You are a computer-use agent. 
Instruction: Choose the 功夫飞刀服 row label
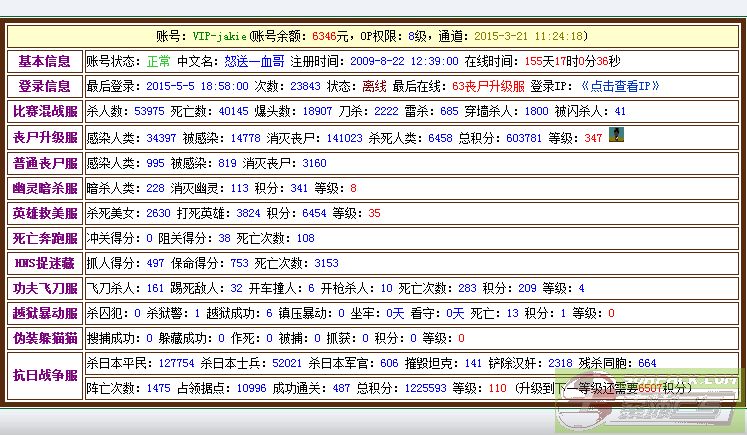click(44, 288)
